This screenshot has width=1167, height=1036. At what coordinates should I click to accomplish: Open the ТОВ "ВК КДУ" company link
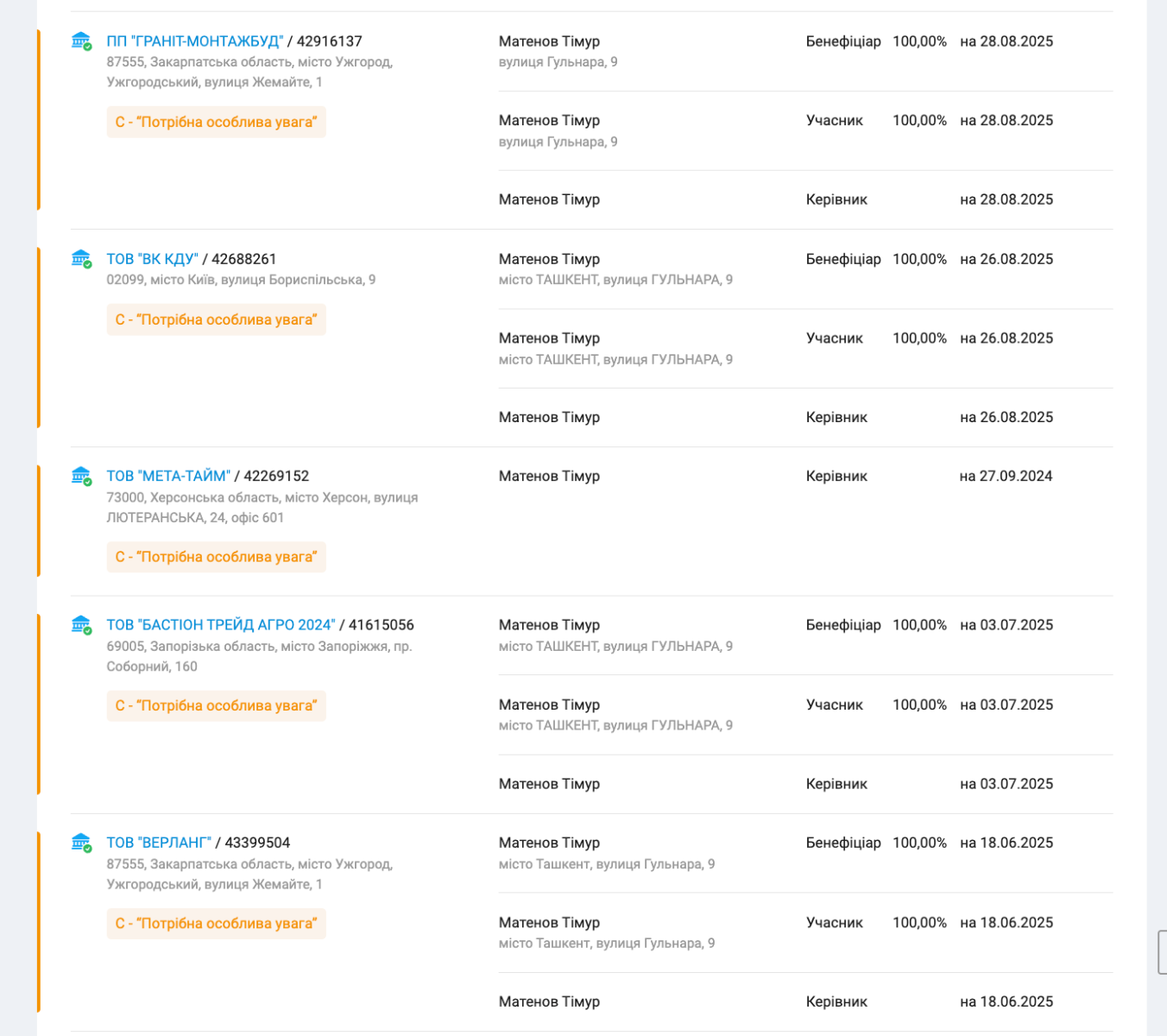click(153, 259)
